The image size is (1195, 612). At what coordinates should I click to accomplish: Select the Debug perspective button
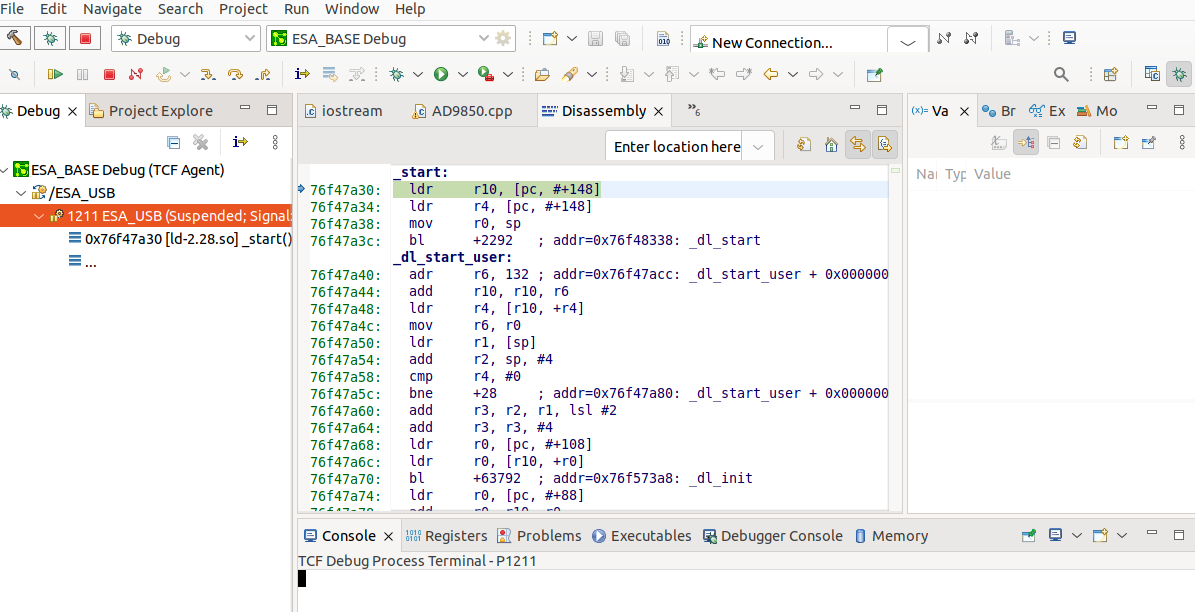1178,74
